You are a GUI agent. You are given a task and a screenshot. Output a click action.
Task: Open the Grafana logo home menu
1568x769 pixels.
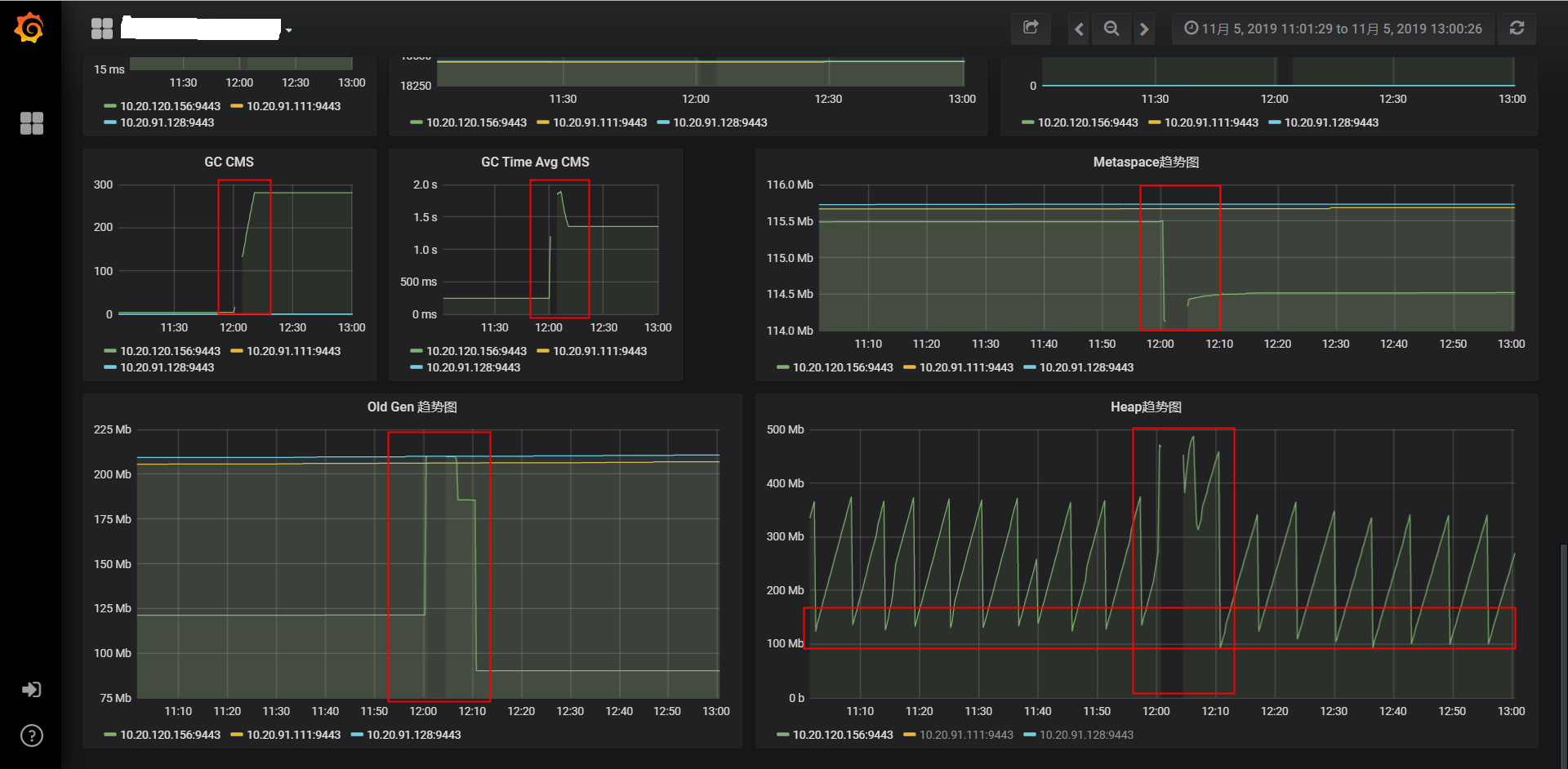(x=29, y=29)
